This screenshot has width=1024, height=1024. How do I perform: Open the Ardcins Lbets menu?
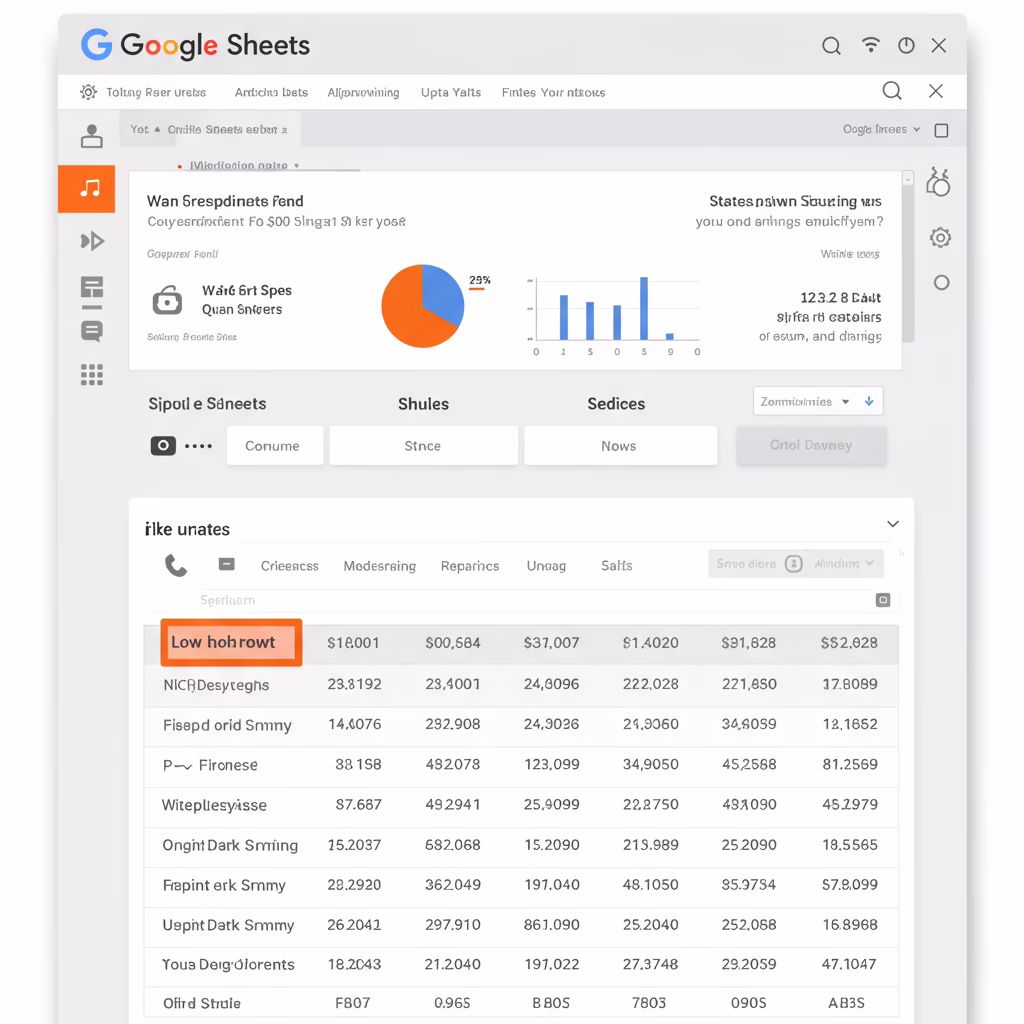pyautogui.click(x=271, y=92)
